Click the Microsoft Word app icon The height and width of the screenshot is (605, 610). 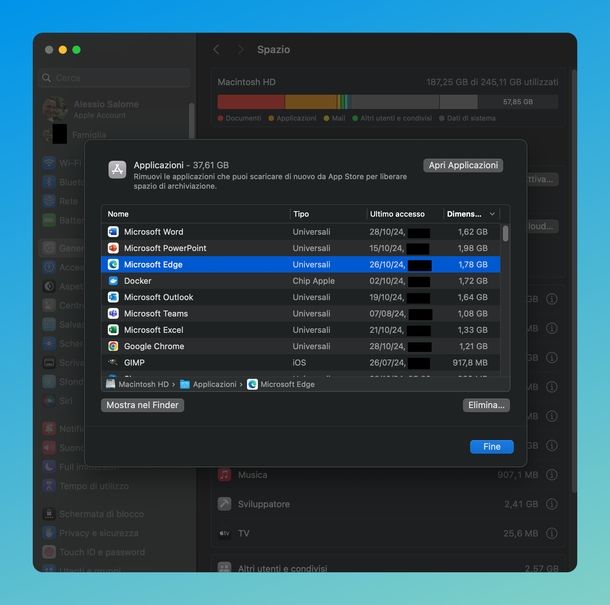pos(113,232)
